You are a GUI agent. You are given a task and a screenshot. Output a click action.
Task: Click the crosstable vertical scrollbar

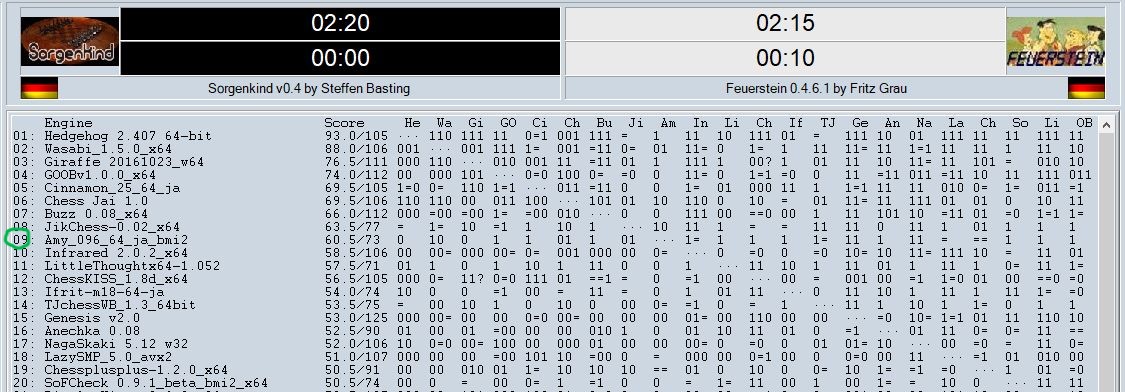pos(1106,253)
